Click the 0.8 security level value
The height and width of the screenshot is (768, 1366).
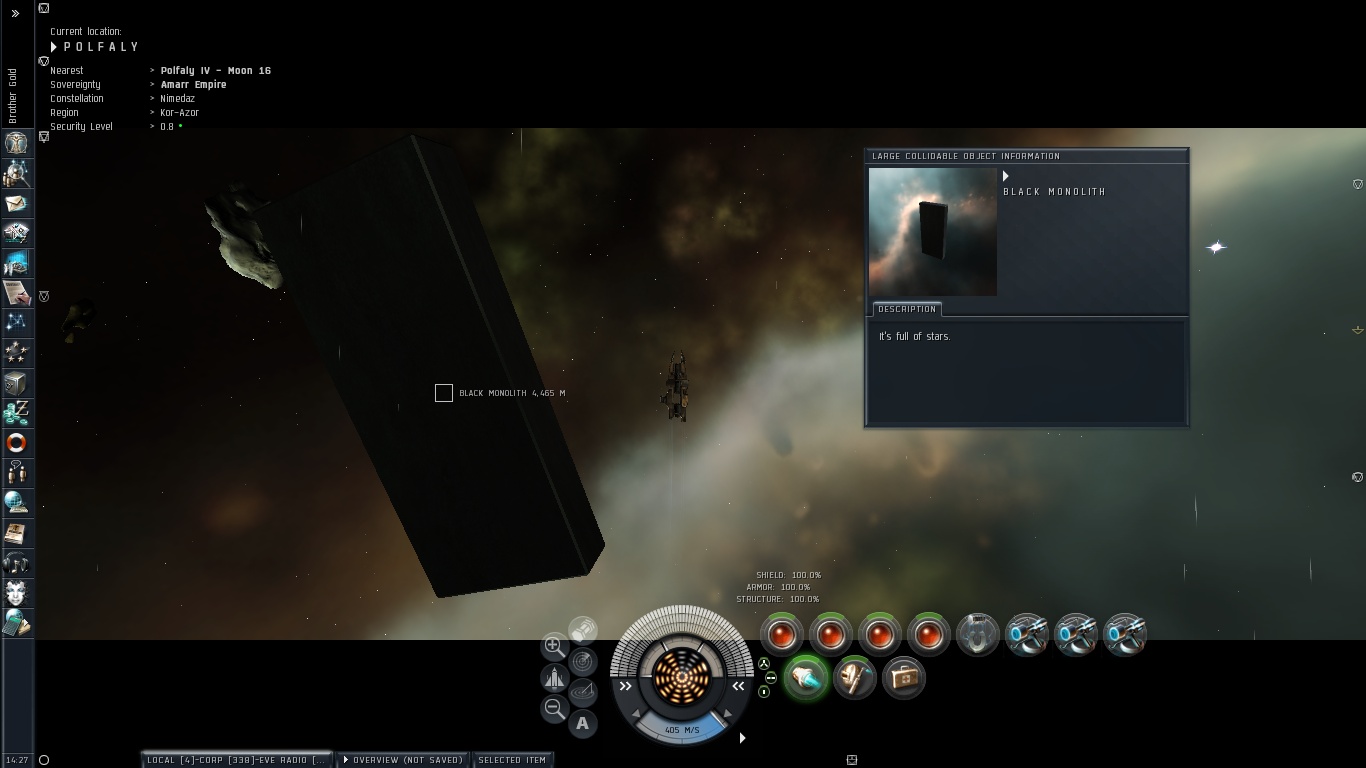pyautogui.click(x=167, y=127)
